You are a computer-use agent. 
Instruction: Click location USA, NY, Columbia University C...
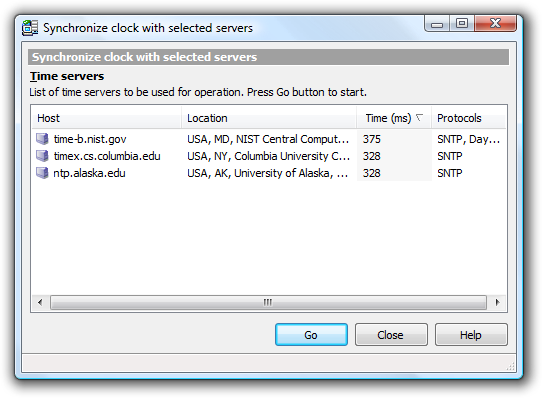tap(268, 156)
